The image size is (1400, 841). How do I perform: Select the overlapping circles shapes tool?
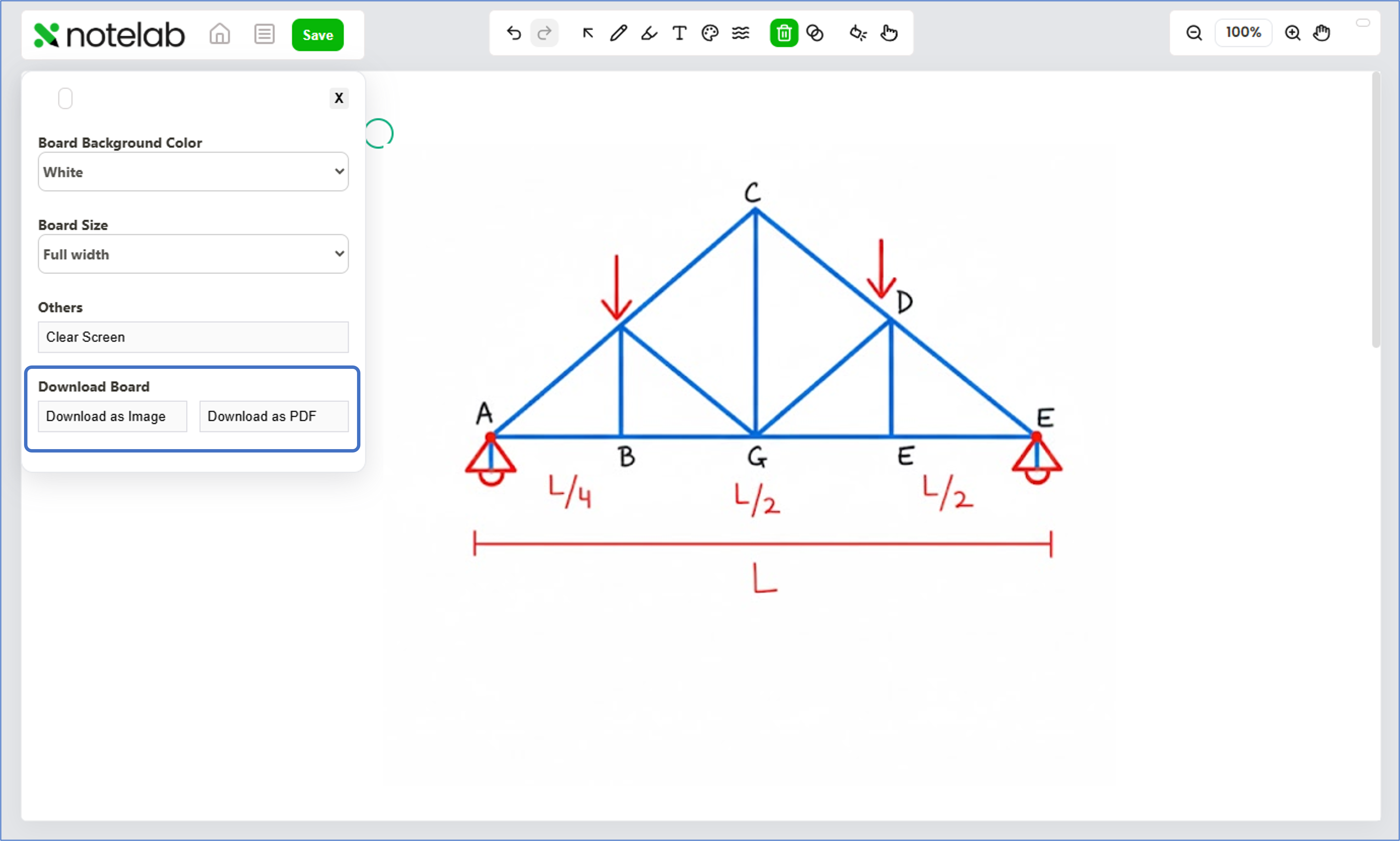815,34
